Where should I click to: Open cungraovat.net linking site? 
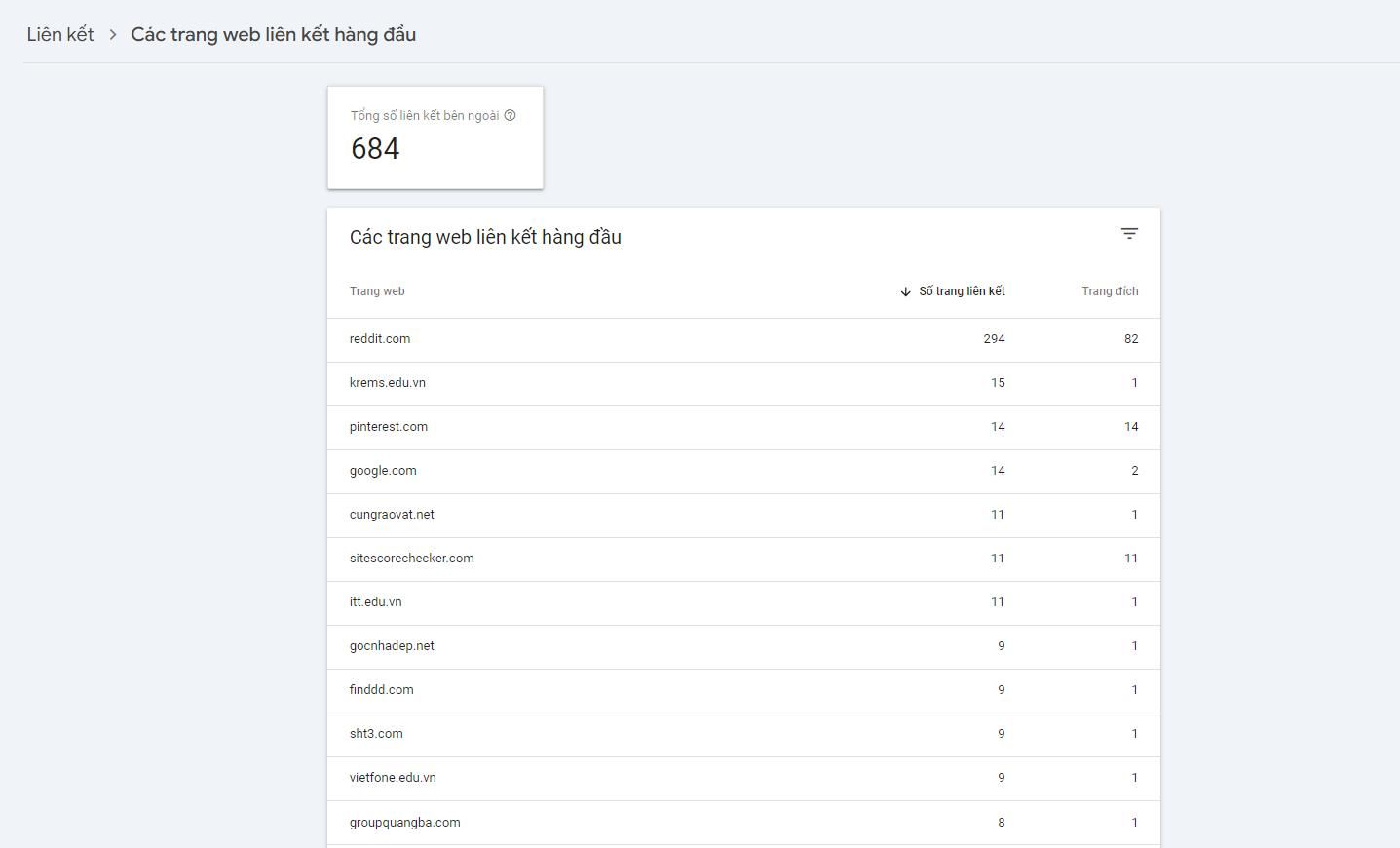click(x=392, y=515)
